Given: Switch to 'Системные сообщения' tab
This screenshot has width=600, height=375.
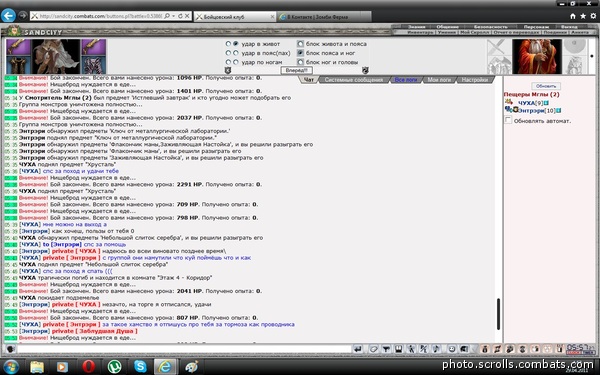Looking at the screenshot, I should [x=354, y=80].
